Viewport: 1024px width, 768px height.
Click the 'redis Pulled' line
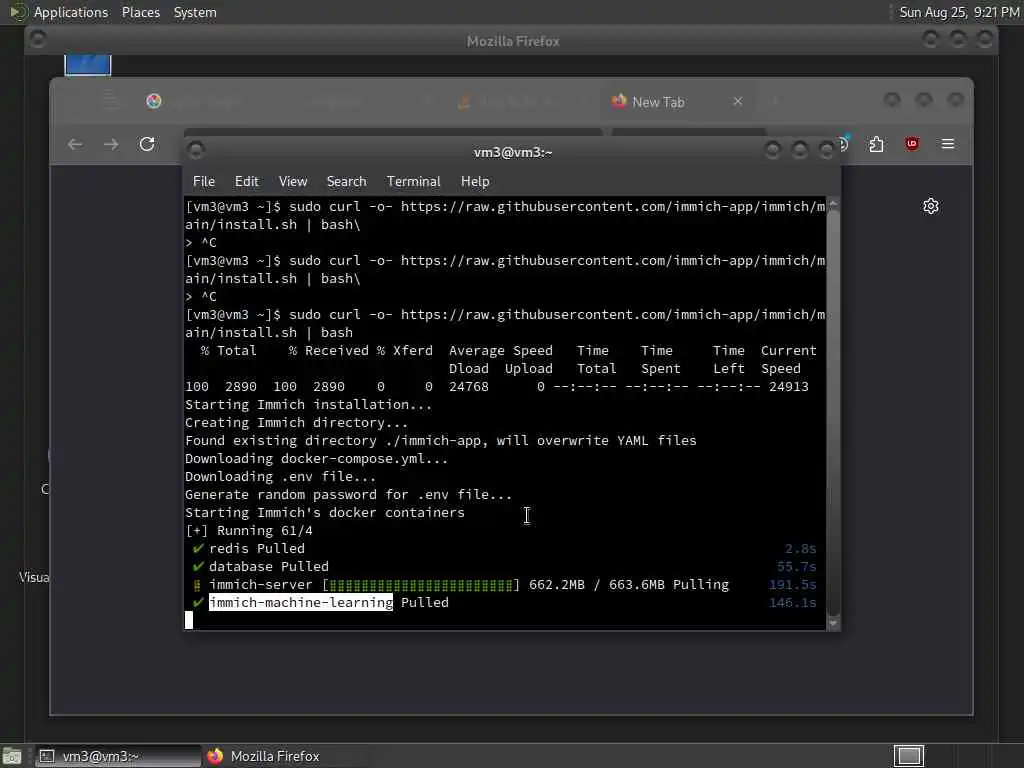(x=256, y=549)
